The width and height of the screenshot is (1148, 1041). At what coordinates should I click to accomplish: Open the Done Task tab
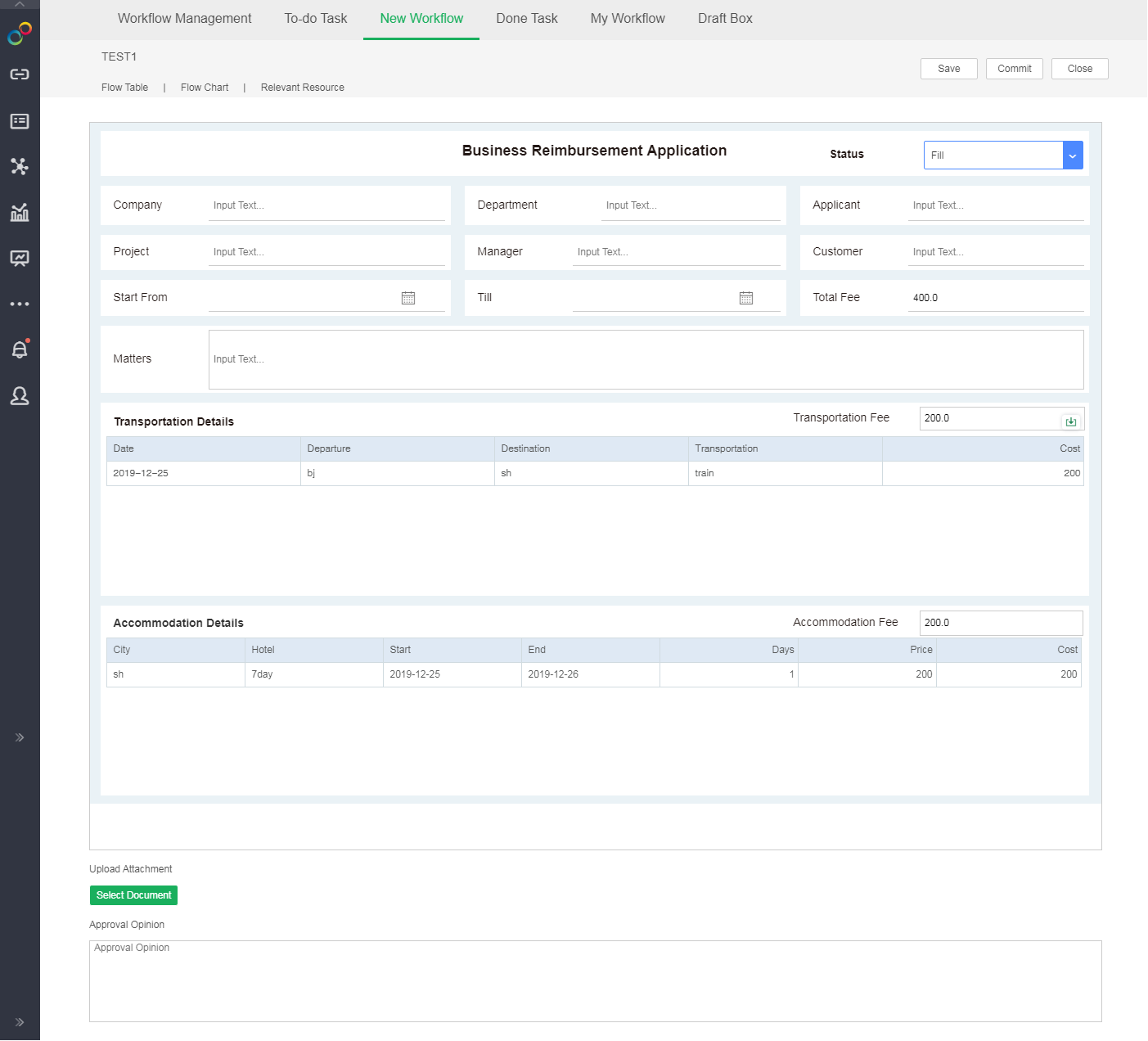click(x=527, y=19)
